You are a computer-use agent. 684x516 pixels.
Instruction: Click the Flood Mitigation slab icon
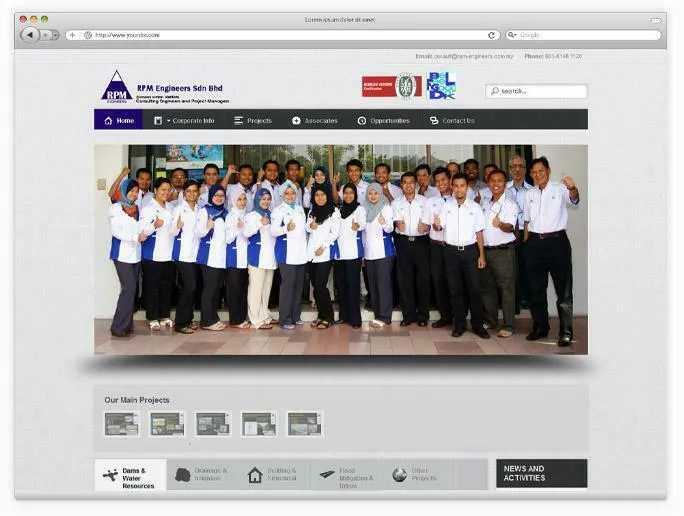(x=327, y=474)
